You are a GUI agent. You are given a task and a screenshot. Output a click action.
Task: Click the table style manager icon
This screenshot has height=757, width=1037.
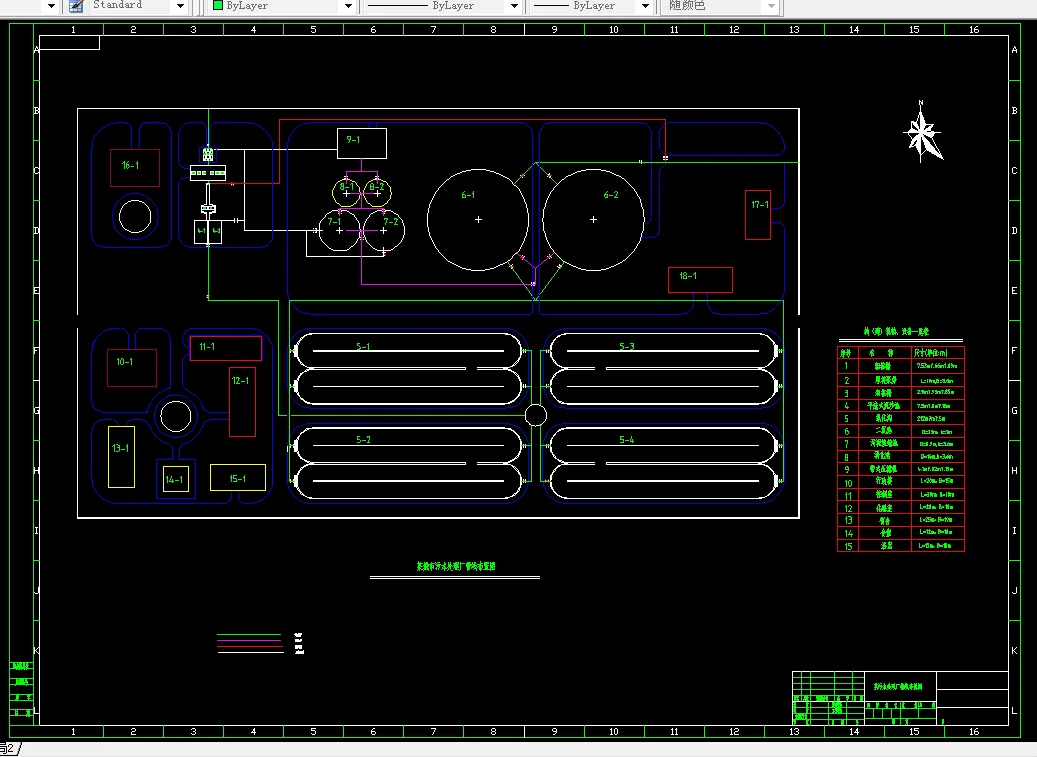77,6
